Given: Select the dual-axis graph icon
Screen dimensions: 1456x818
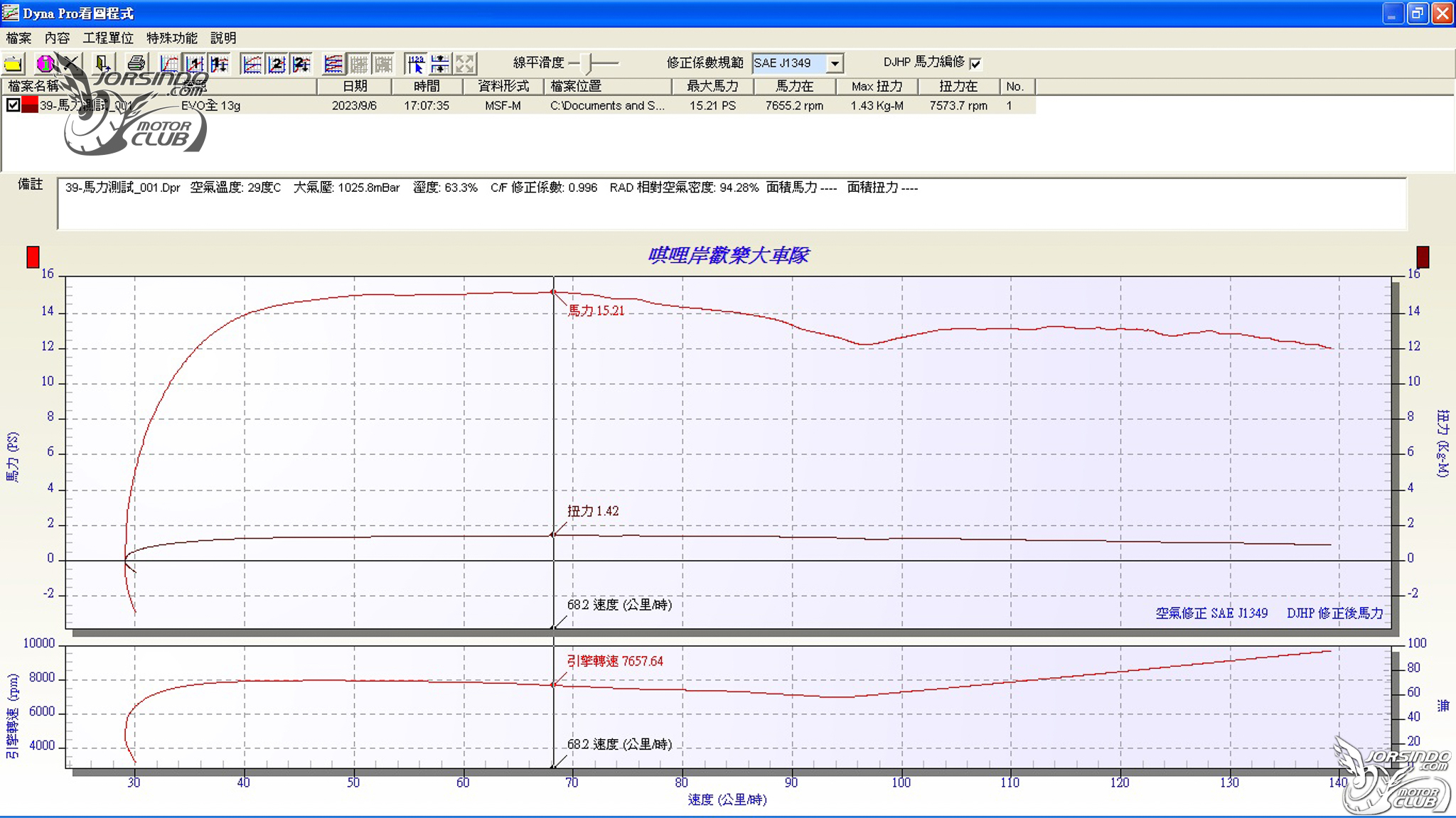Looking at the screenshot, I should point(252,64).
